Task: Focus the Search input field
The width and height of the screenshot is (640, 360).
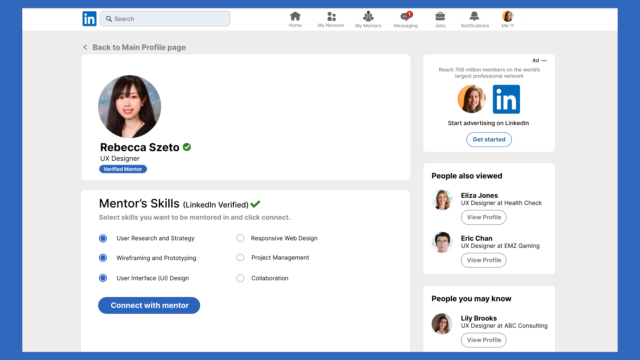Action: point(165,19)
